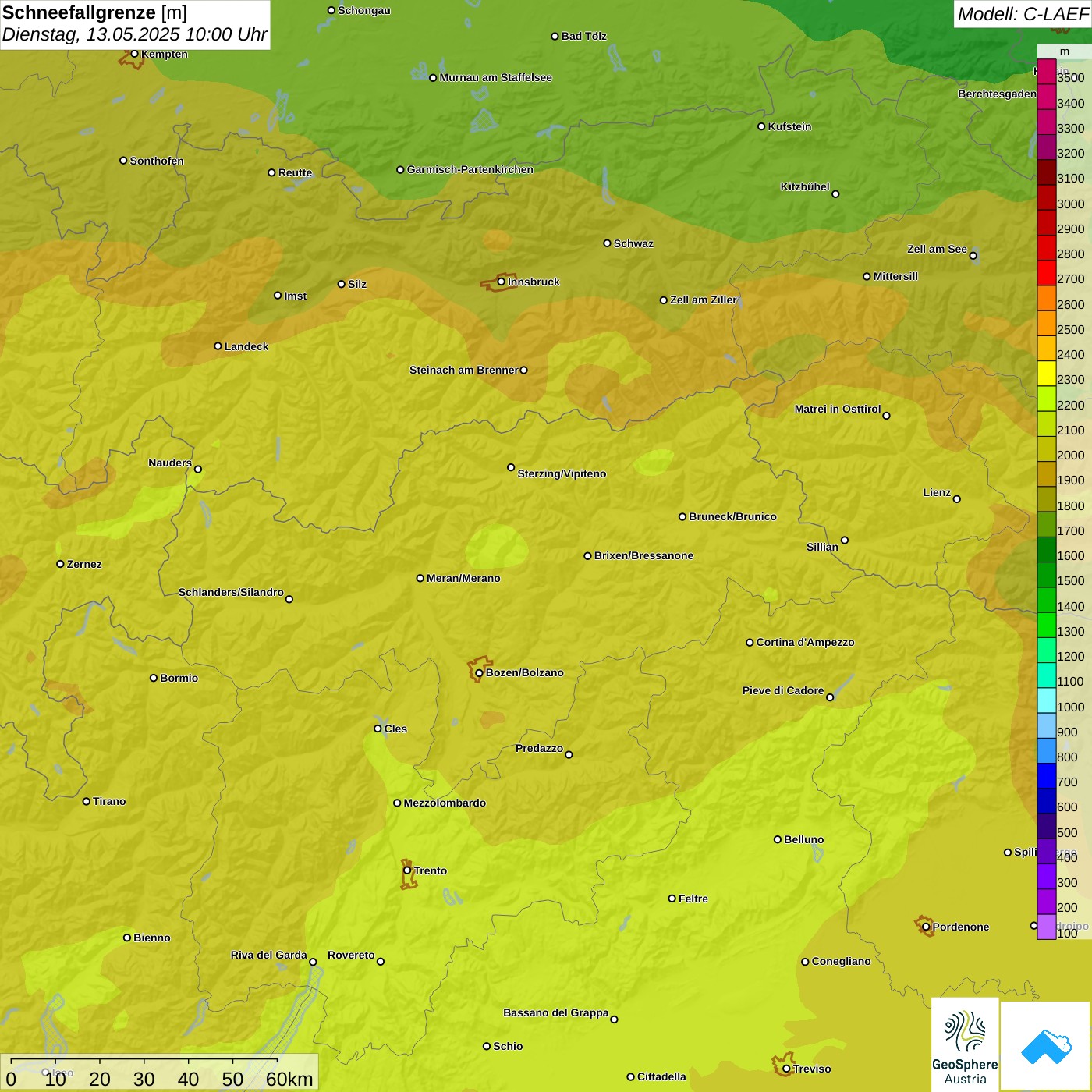Click the 'Modell: C-LAEF' label

1022,14
